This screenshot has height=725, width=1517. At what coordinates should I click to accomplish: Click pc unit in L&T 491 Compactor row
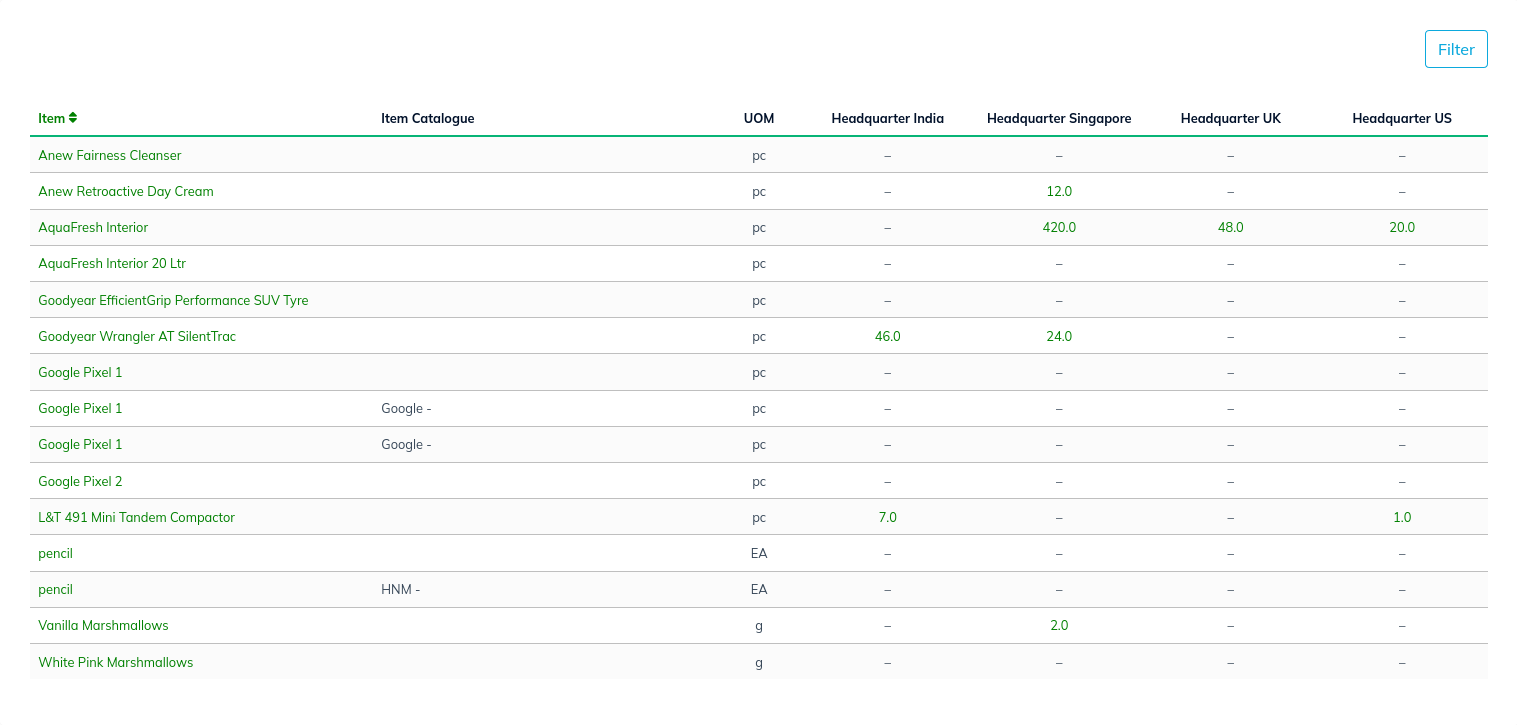point(759,518)
